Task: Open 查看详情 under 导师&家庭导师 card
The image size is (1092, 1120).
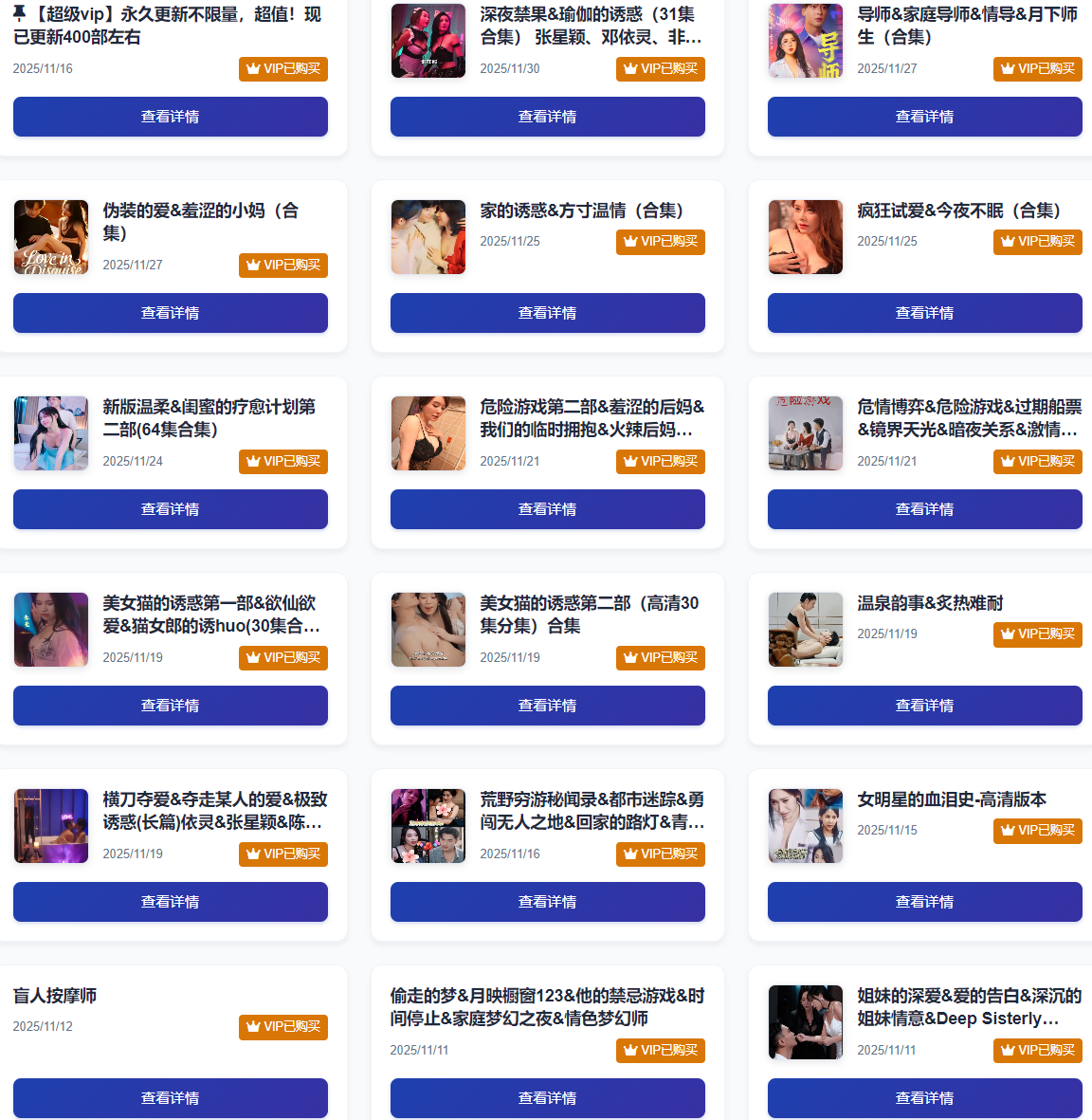Action: (925, 117)
